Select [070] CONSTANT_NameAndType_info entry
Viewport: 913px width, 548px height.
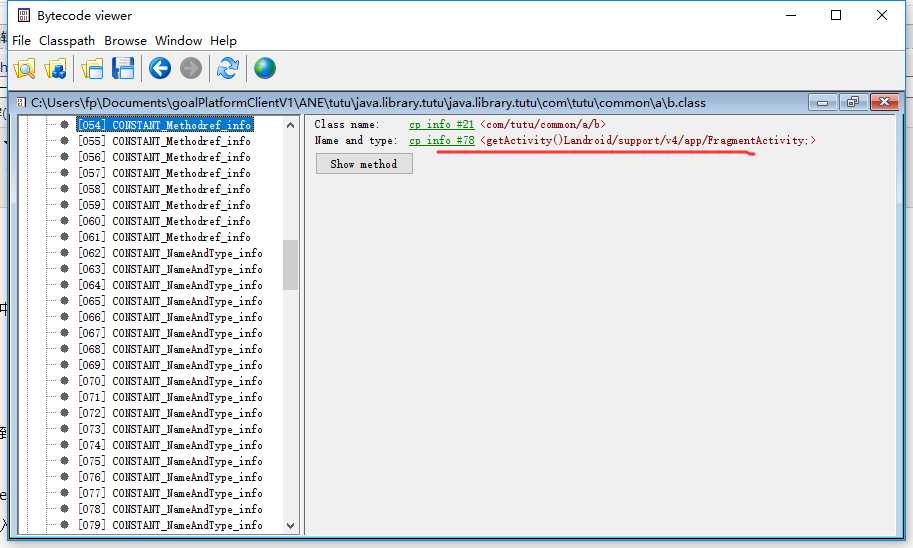click(x=171, y=381)
